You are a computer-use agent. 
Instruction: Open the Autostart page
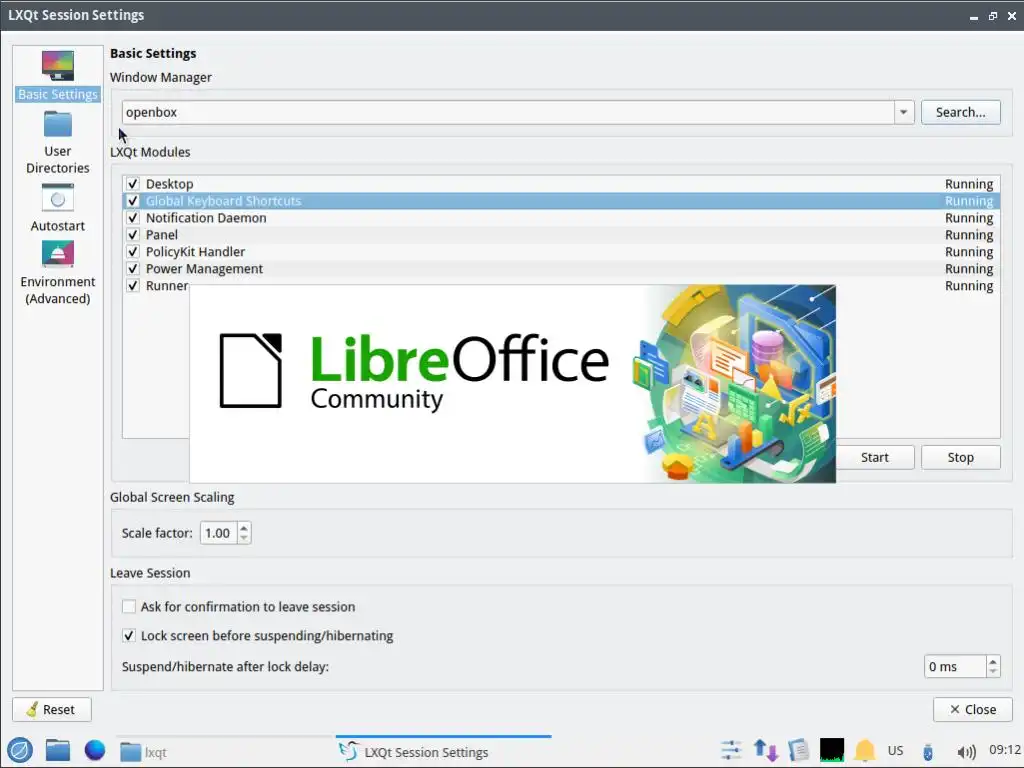(x=57, y=208)
